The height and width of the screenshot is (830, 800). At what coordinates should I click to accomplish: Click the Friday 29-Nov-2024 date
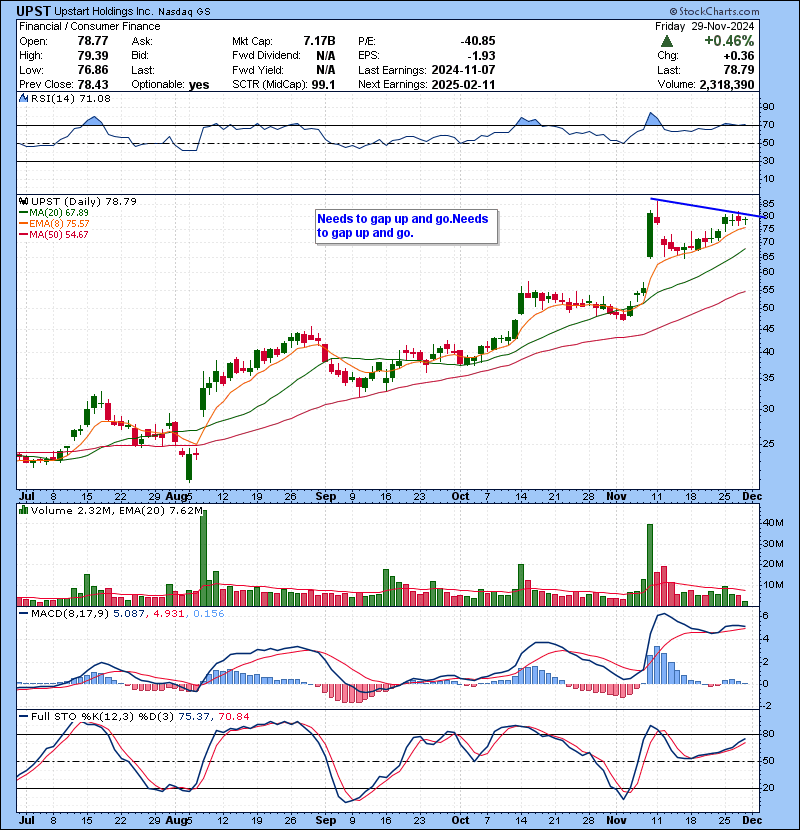pyautogui.click(x=704, y=26)
